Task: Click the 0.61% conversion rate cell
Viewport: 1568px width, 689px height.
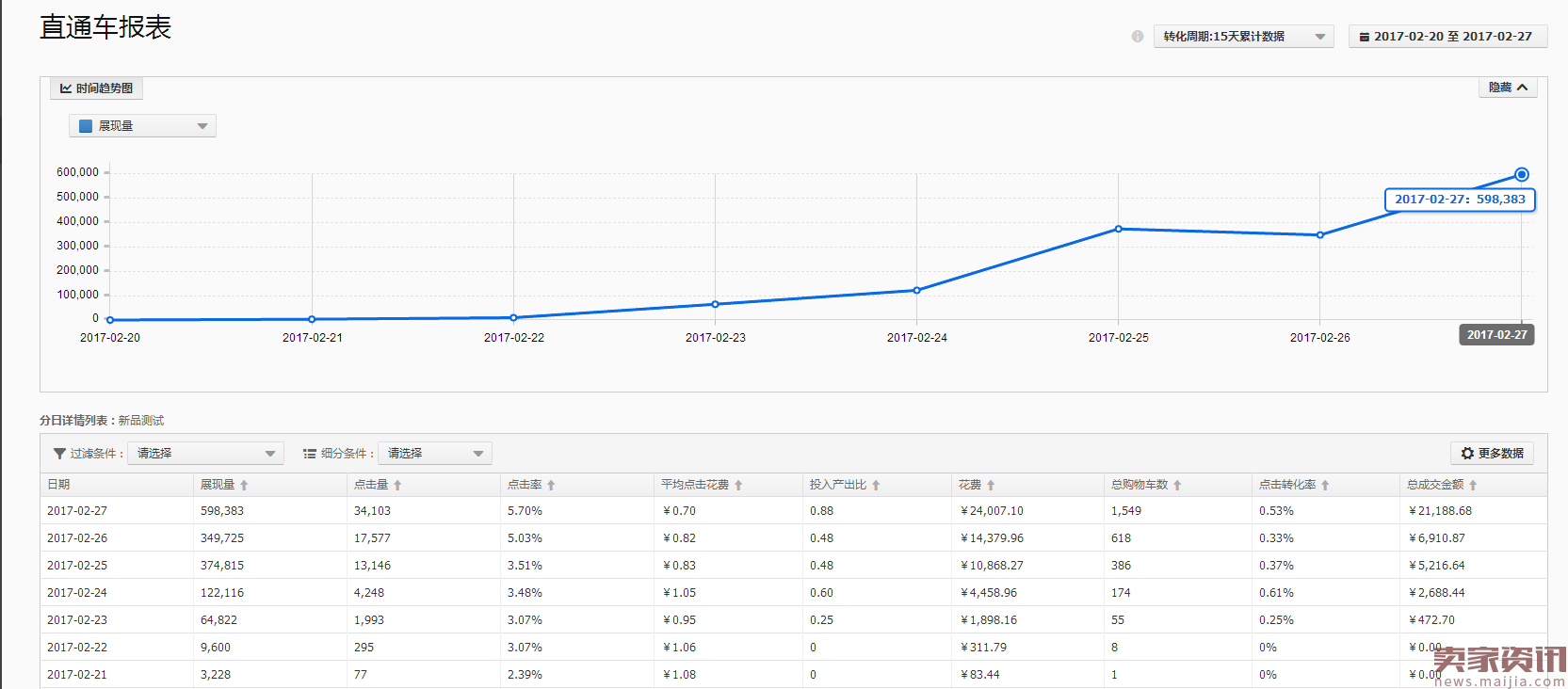Action: pos(1276,593)
